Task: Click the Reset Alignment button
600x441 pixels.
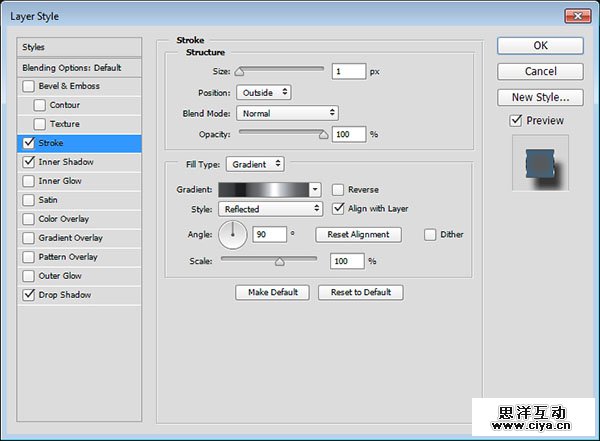Action: tap(358, 235)
